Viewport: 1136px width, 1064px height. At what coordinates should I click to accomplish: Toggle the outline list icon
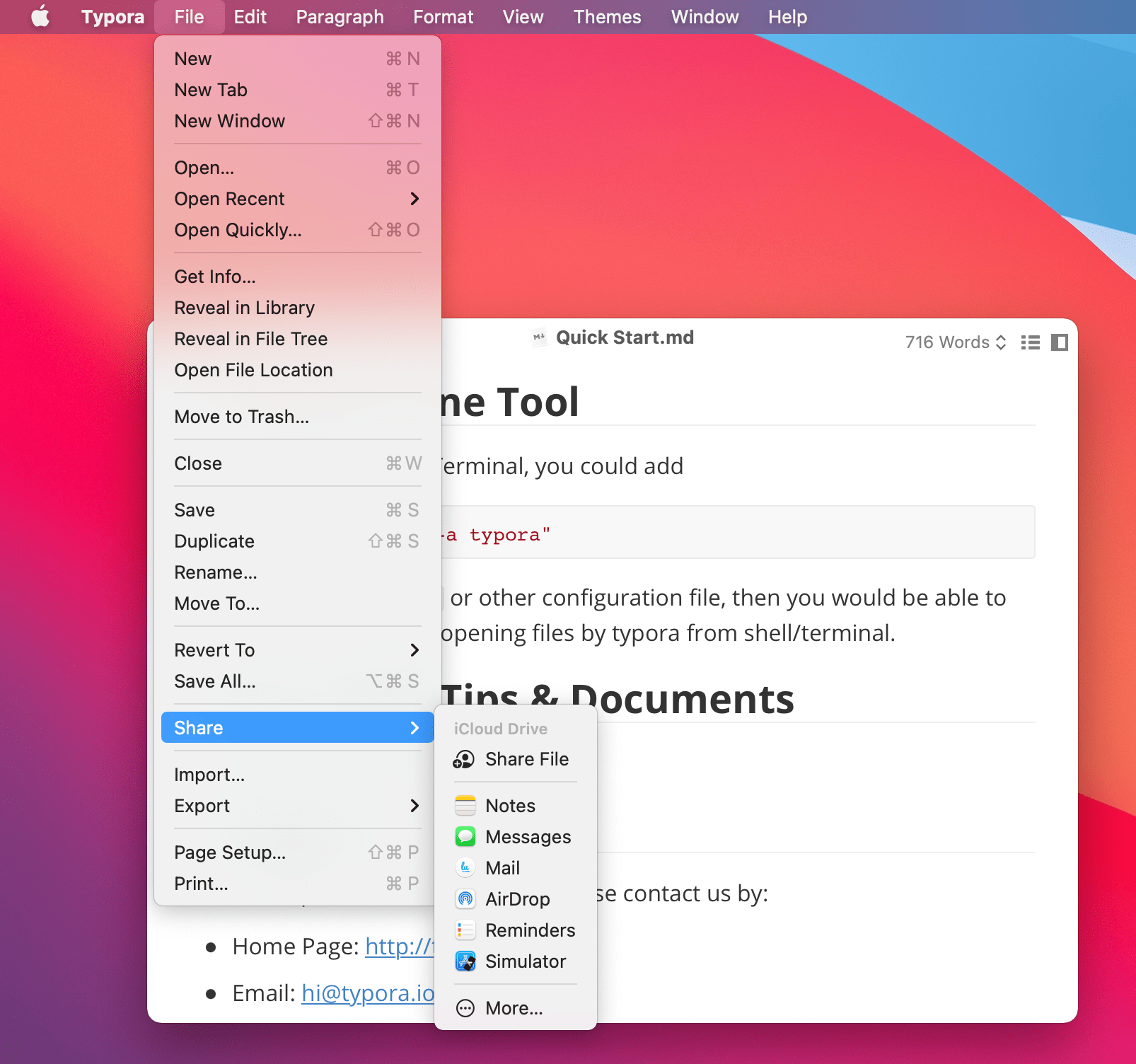1031,342
